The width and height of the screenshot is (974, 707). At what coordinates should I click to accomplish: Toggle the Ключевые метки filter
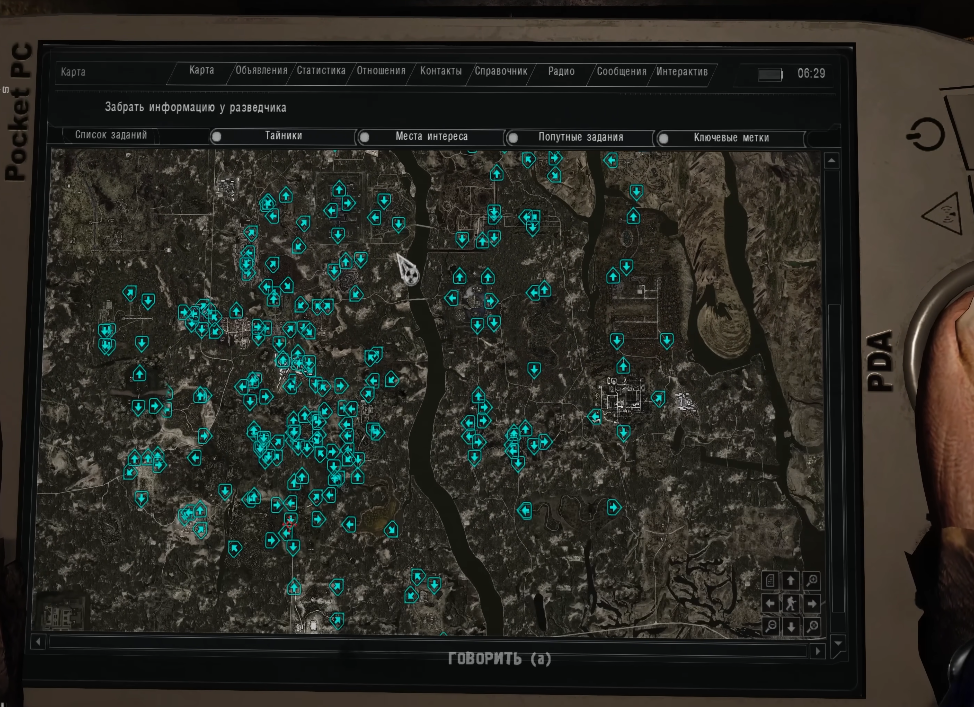click(x=730, y=138)
